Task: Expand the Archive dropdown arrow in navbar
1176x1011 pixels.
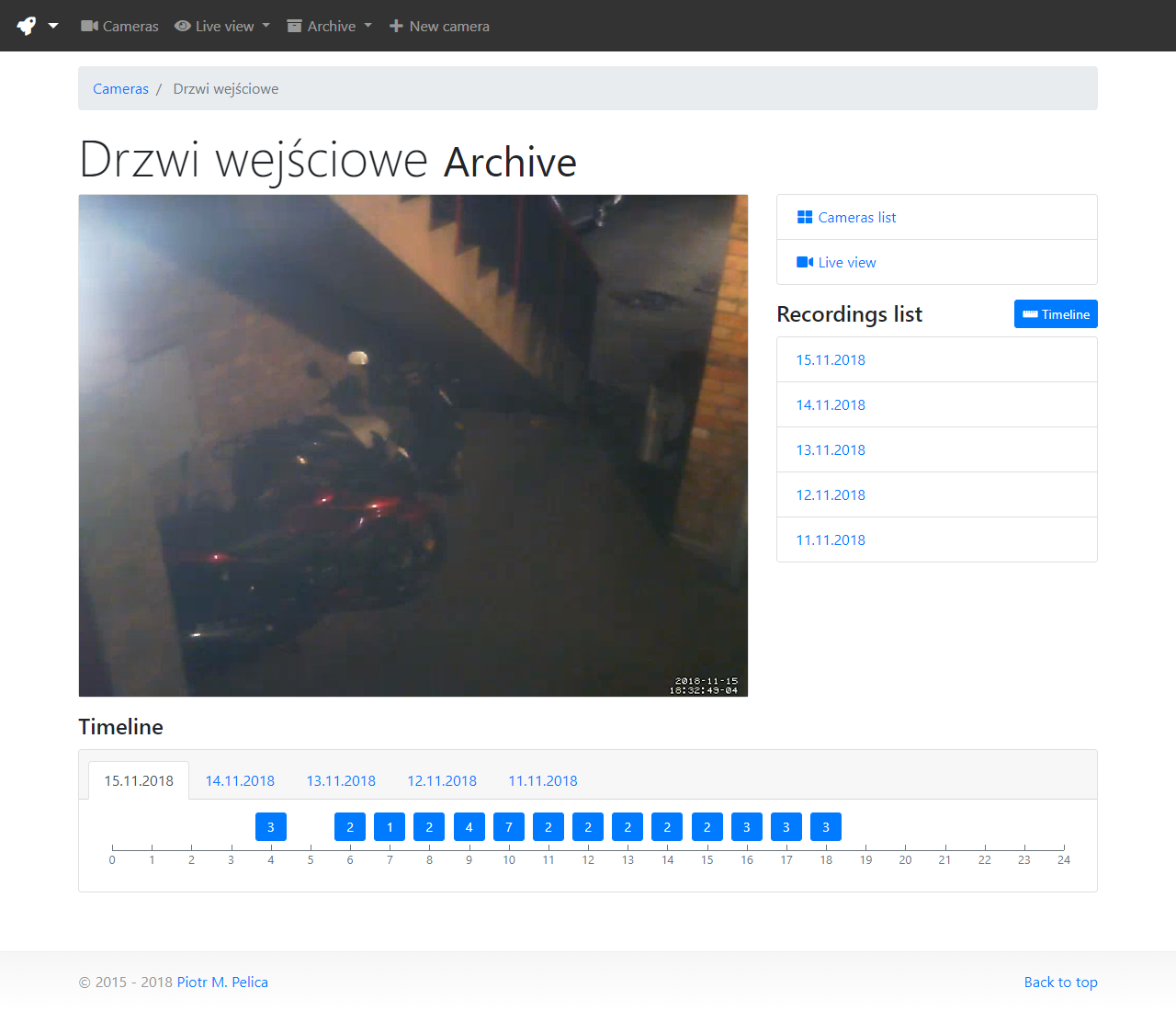Action: [368, 26]
